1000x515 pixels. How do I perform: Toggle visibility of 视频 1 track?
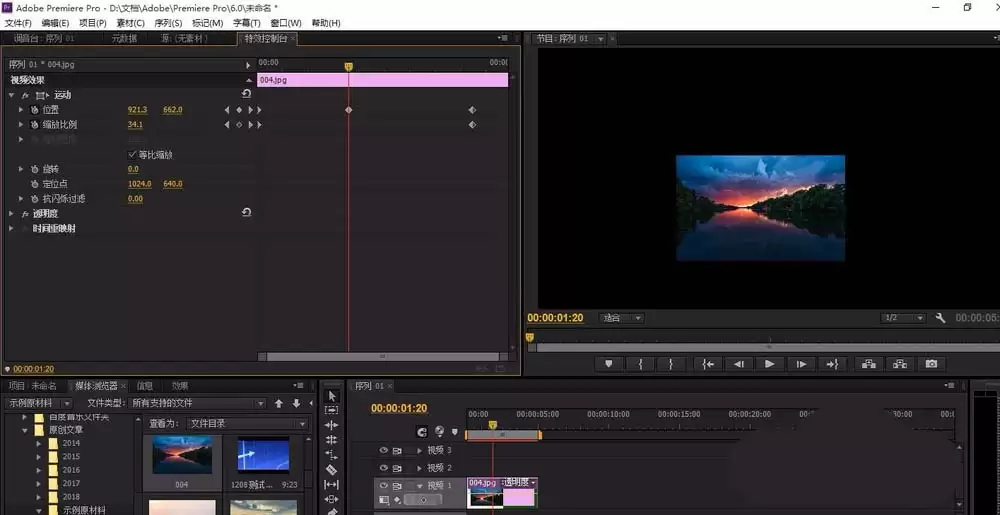[384, 486]
